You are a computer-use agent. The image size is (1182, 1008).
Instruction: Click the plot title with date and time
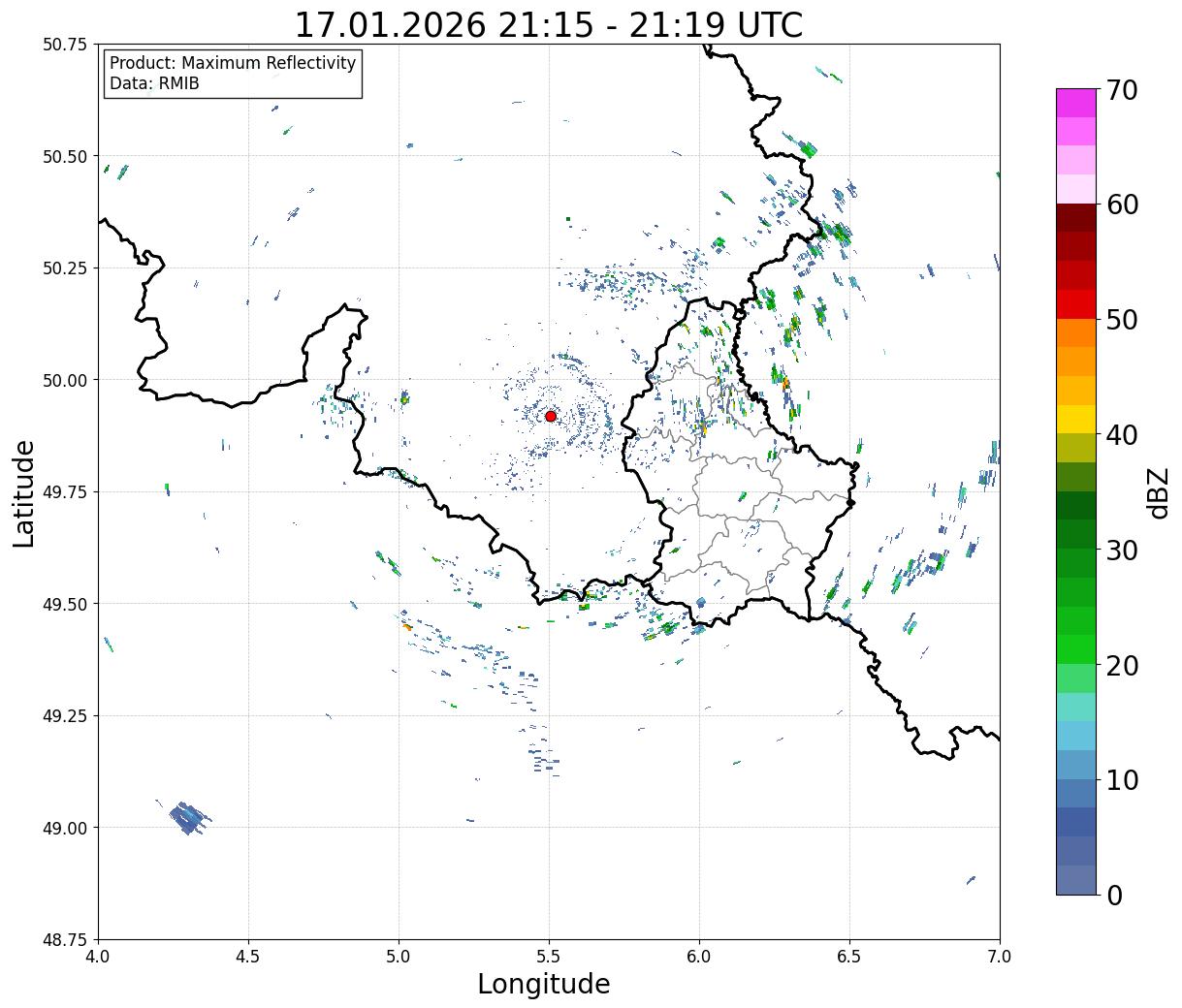[x=548, y=24]
